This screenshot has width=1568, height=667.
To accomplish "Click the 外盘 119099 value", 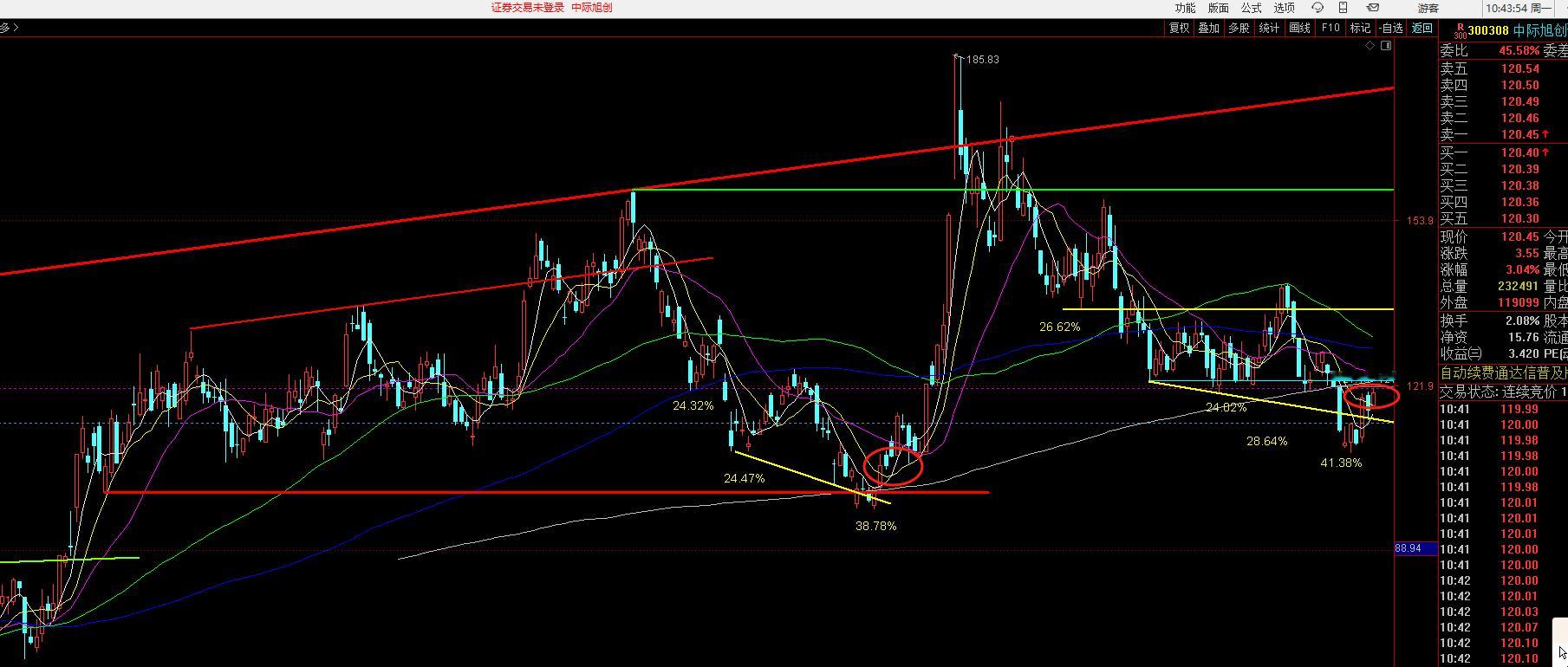I will click(x=1520, y=302).
